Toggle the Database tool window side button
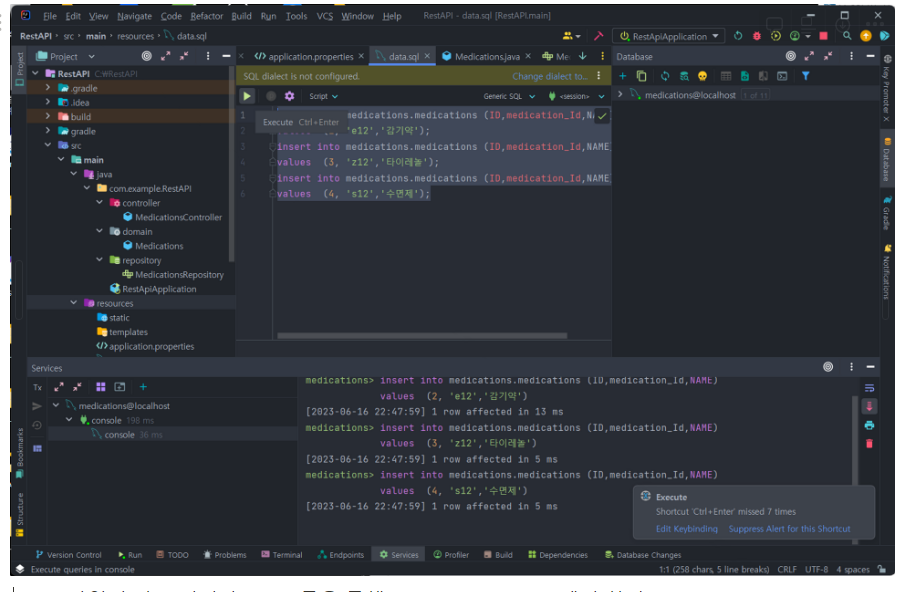 pyautogui.click(x=887, y=160)
